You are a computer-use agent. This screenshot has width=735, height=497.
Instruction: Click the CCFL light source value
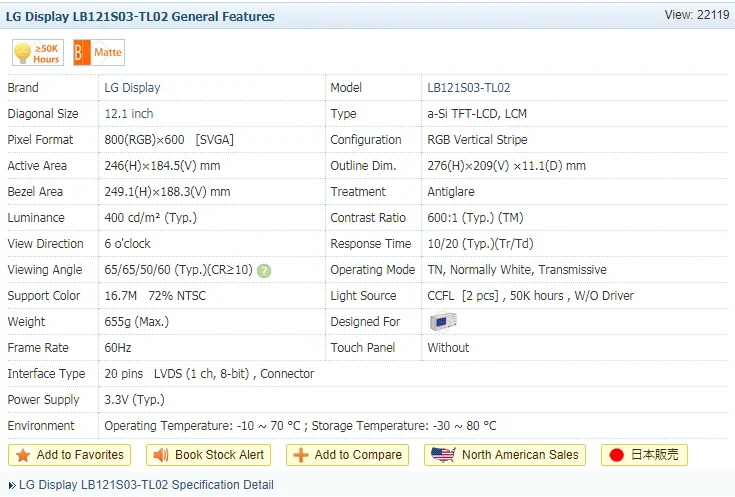pos(531,296)
